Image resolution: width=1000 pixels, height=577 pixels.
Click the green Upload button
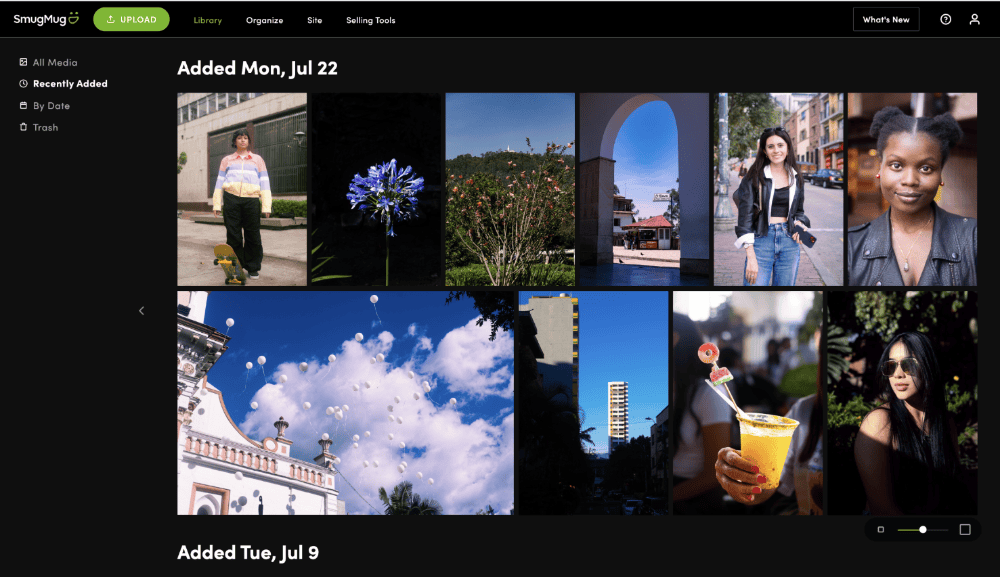click(131, 20)
